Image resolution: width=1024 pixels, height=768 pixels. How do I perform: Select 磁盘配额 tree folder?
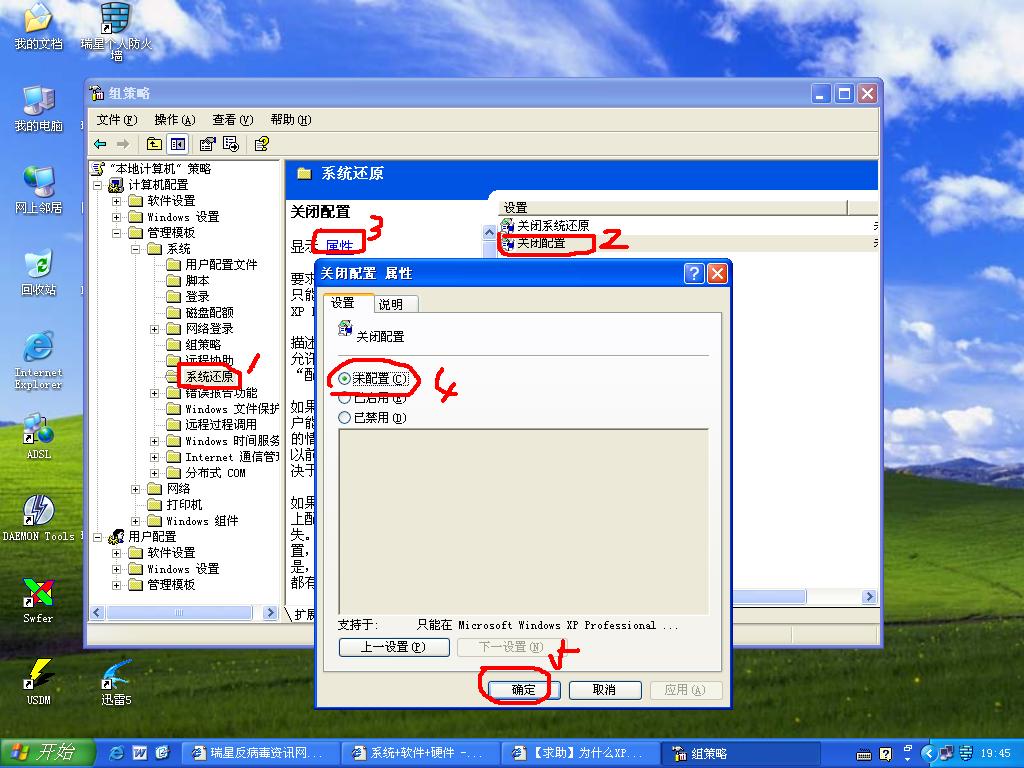[x=209, y=313]
